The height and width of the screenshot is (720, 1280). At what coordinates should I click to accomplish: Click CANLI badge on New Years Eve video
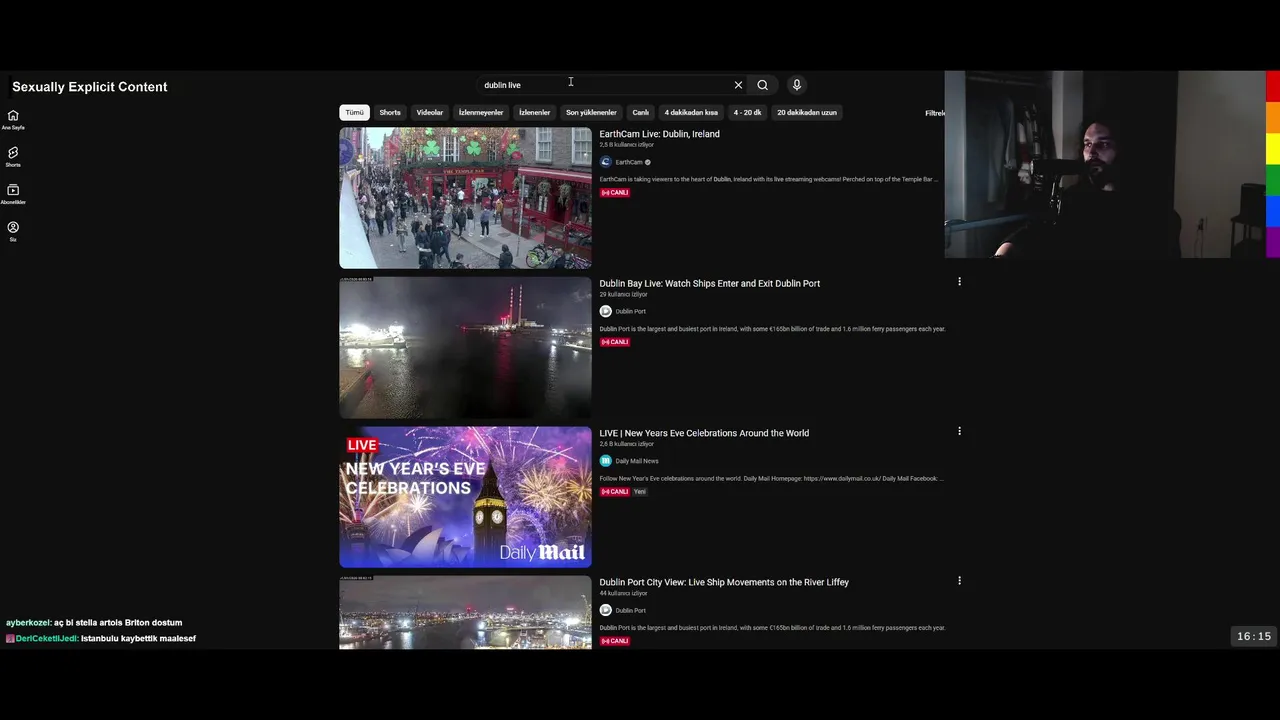tap(614, 491)
